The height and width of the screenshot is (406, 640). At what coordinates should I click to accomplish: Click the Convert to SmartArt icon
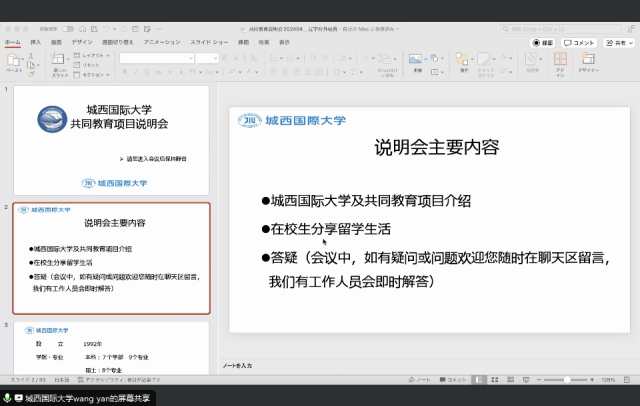[x=384, y=59]
